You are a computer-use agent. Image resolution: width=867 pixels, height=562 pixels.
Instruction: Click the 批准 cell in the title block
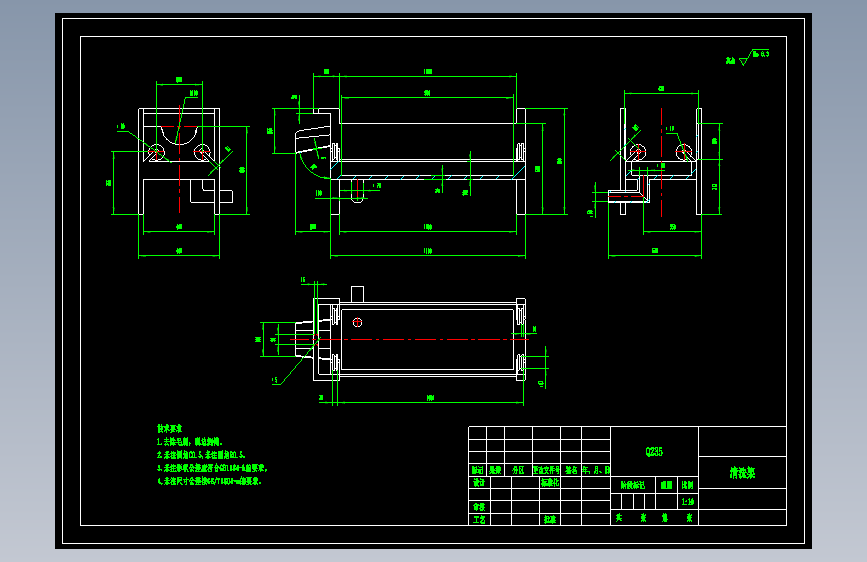[550, 519]
